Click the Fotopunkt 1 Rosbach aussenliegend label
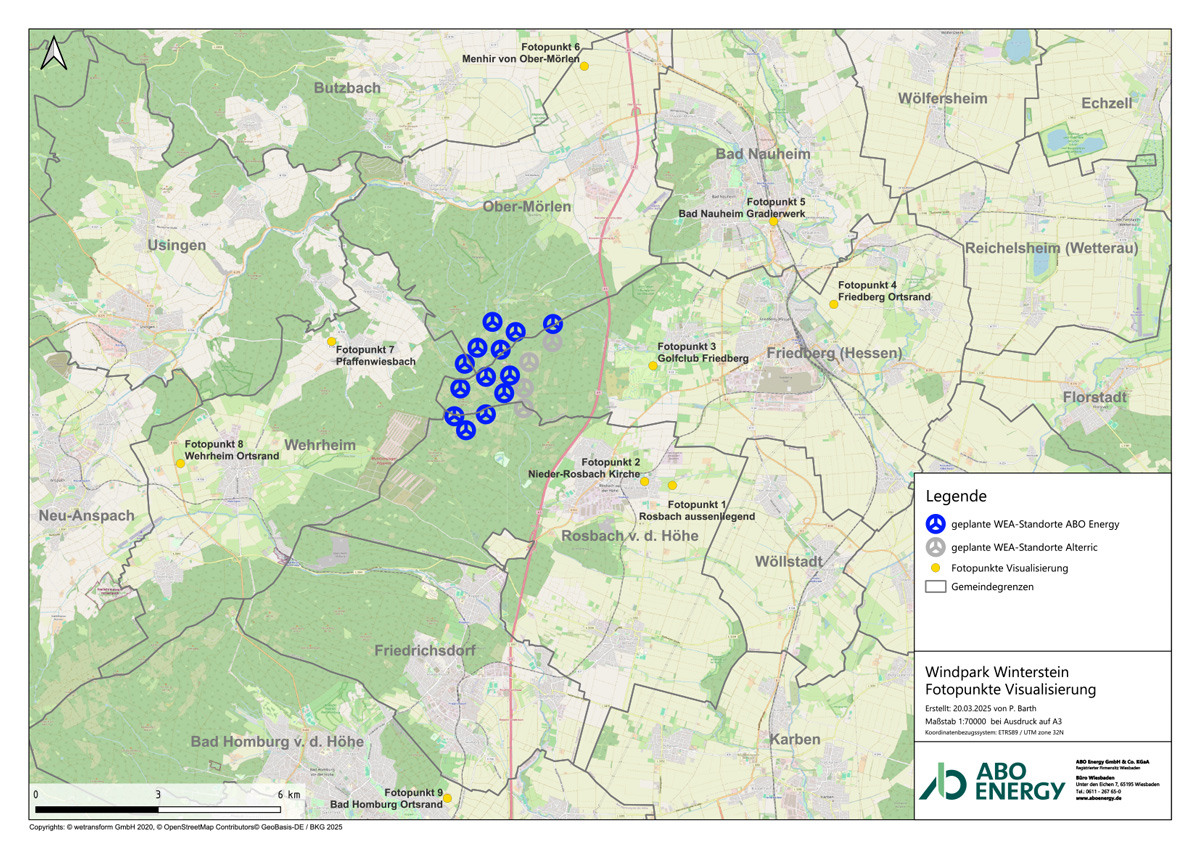The width and height of the screenshot is (1200, 848). point(696,510)
